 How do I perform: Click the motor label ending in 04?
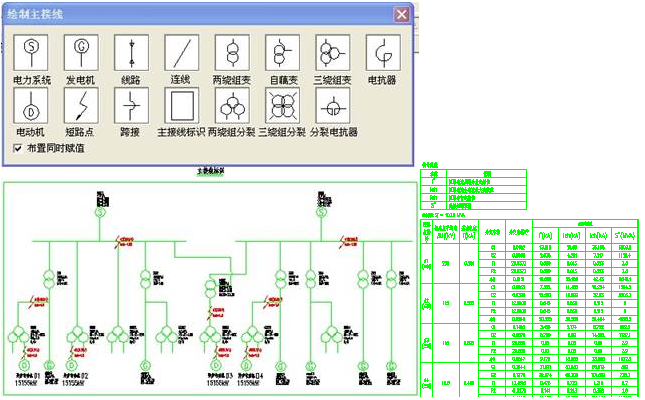pyautogui.click(x=250, y=376)
